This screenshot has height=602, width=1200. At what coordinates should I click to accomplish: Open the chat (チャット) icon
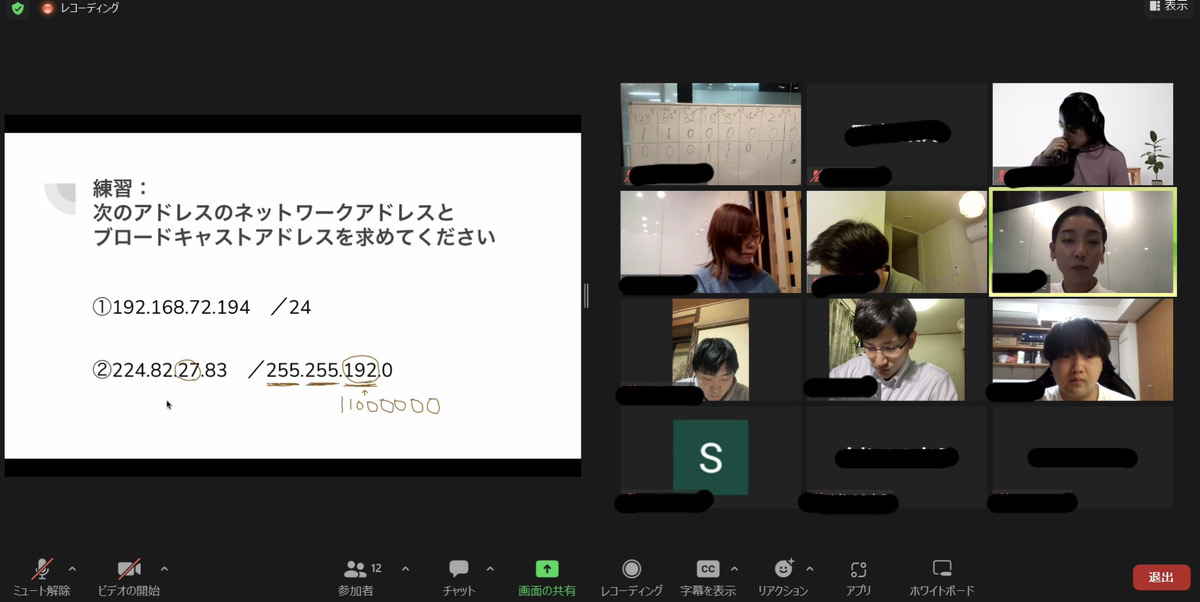(x=459, y=569)
